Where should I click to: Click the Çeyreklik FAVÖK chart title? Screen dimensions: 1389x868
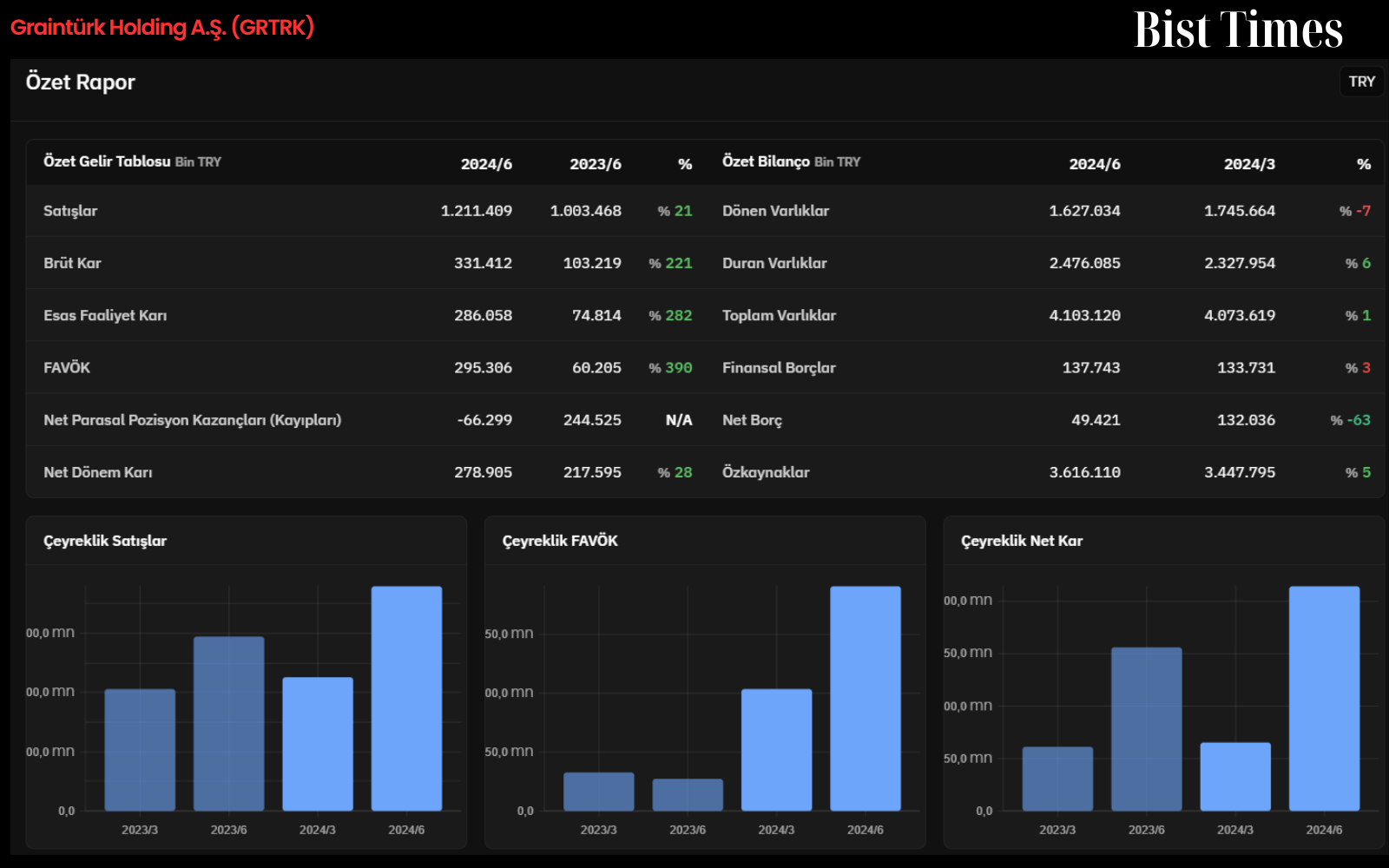[560, 541]
